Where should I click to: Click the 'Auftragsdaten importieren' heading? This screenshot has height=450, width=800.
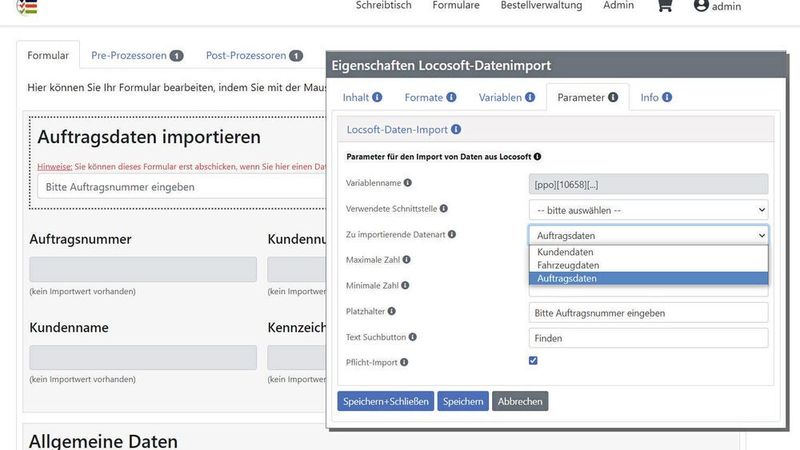[x=149, y=137]
